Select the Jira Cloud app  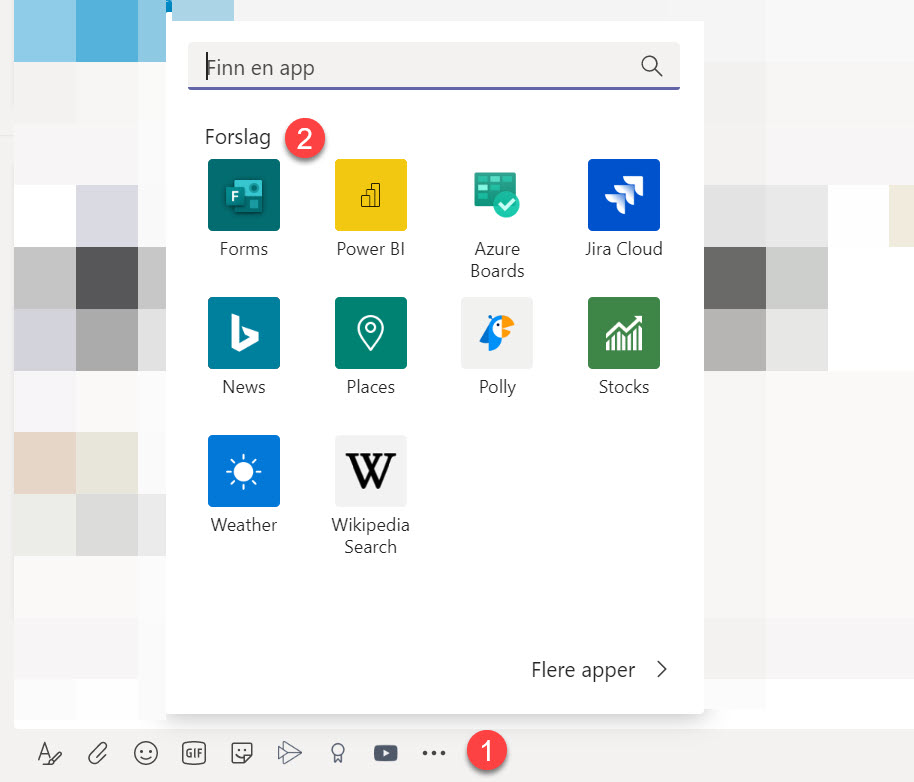623,195
